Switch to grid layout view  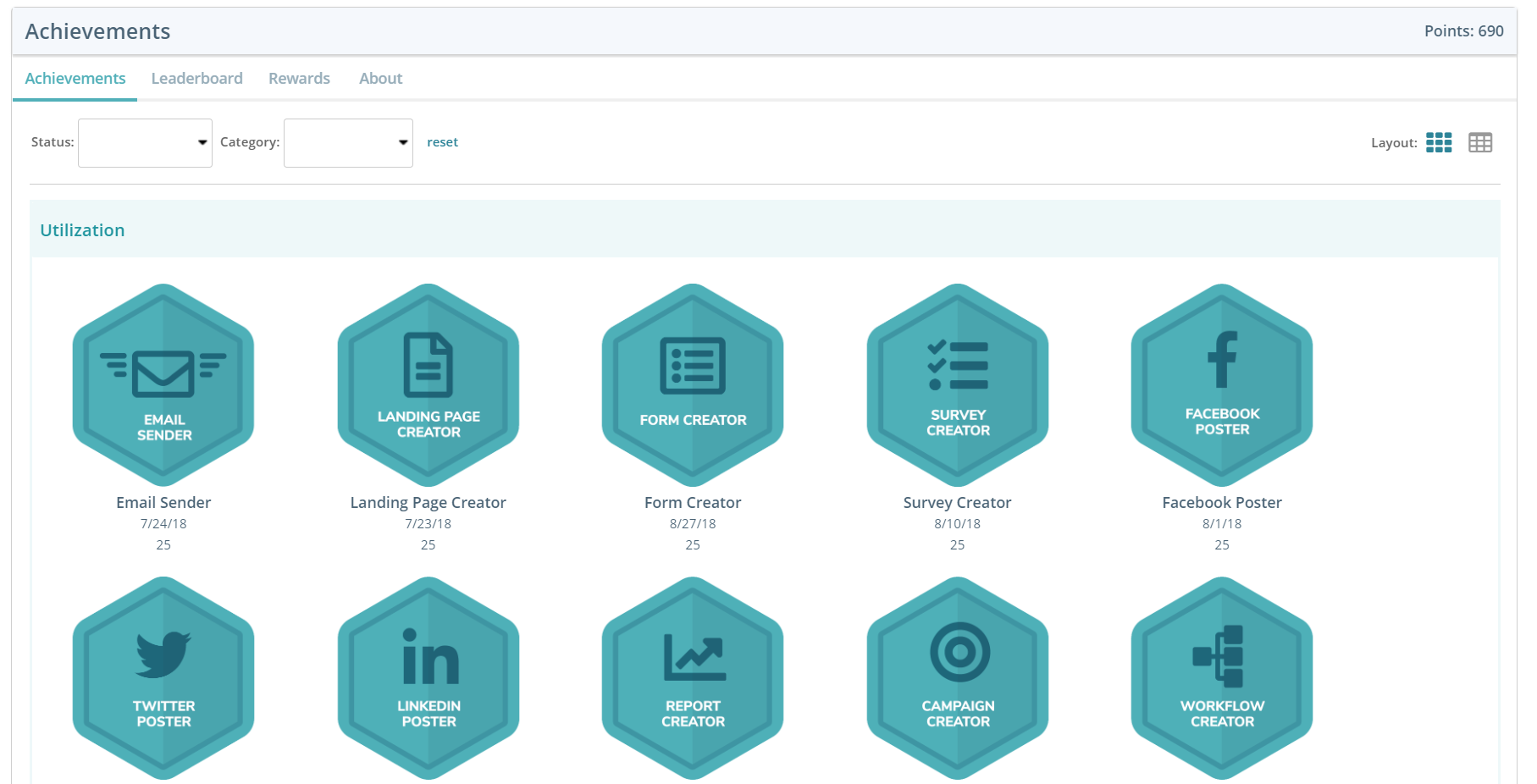(x=1439, y=142)
